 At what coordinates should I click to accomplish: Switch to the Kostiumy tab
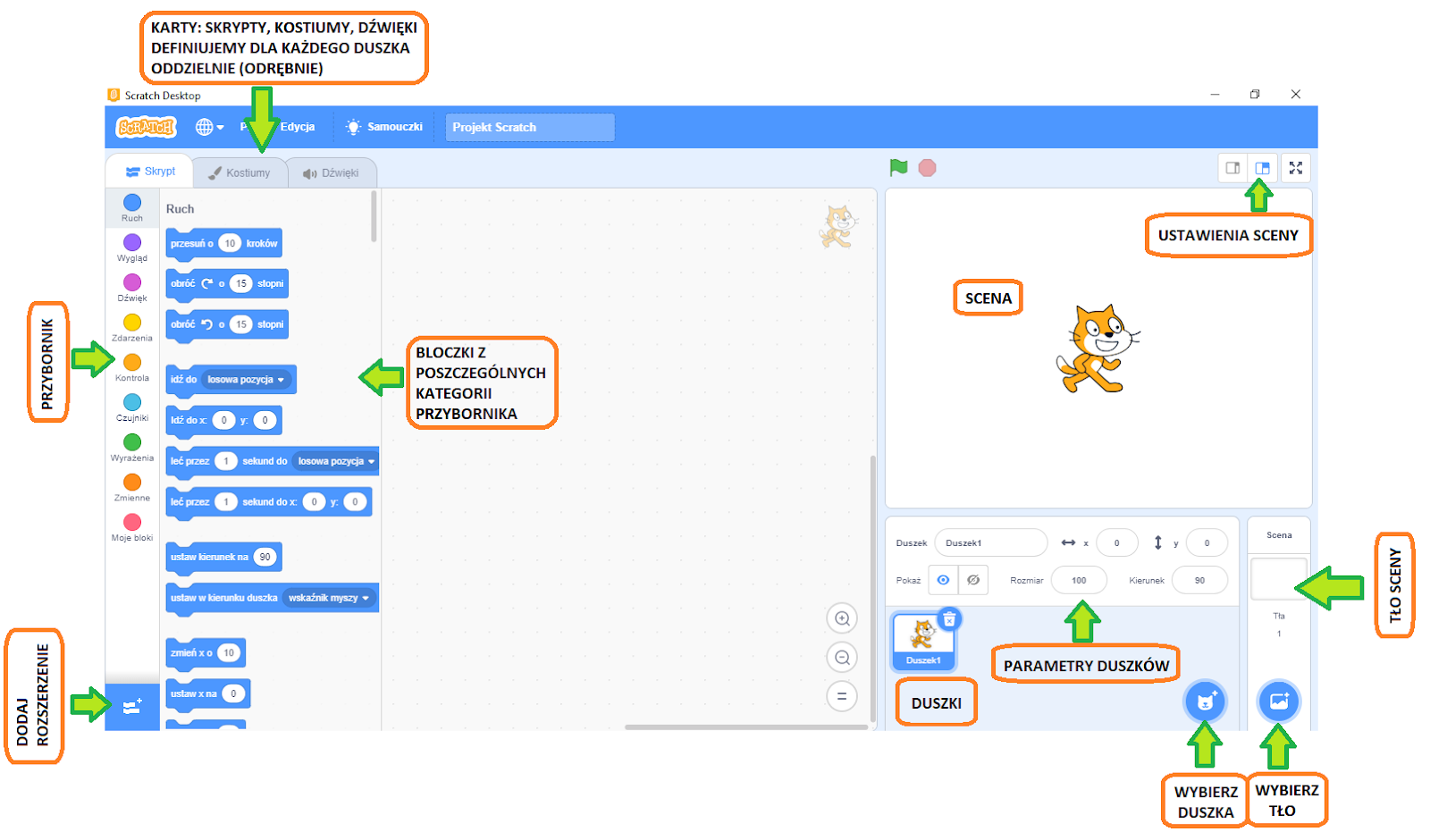click(x=240, y=172)
